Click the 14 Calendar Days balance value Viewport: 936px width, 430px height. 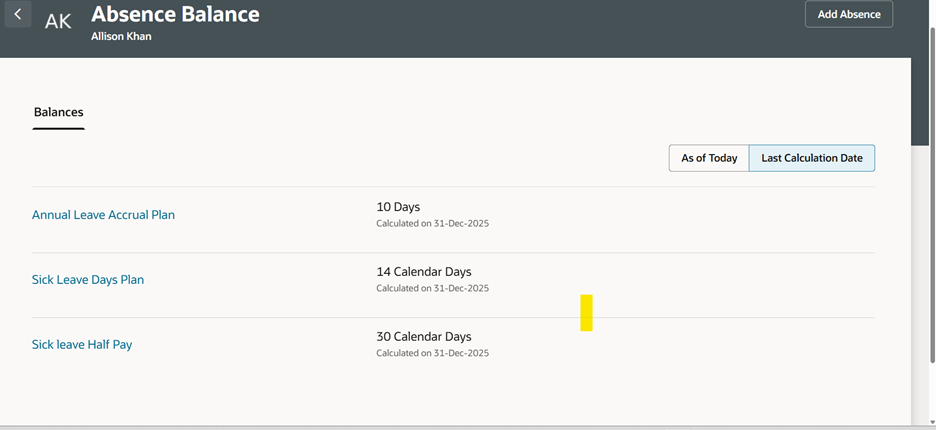coord(423,272)
